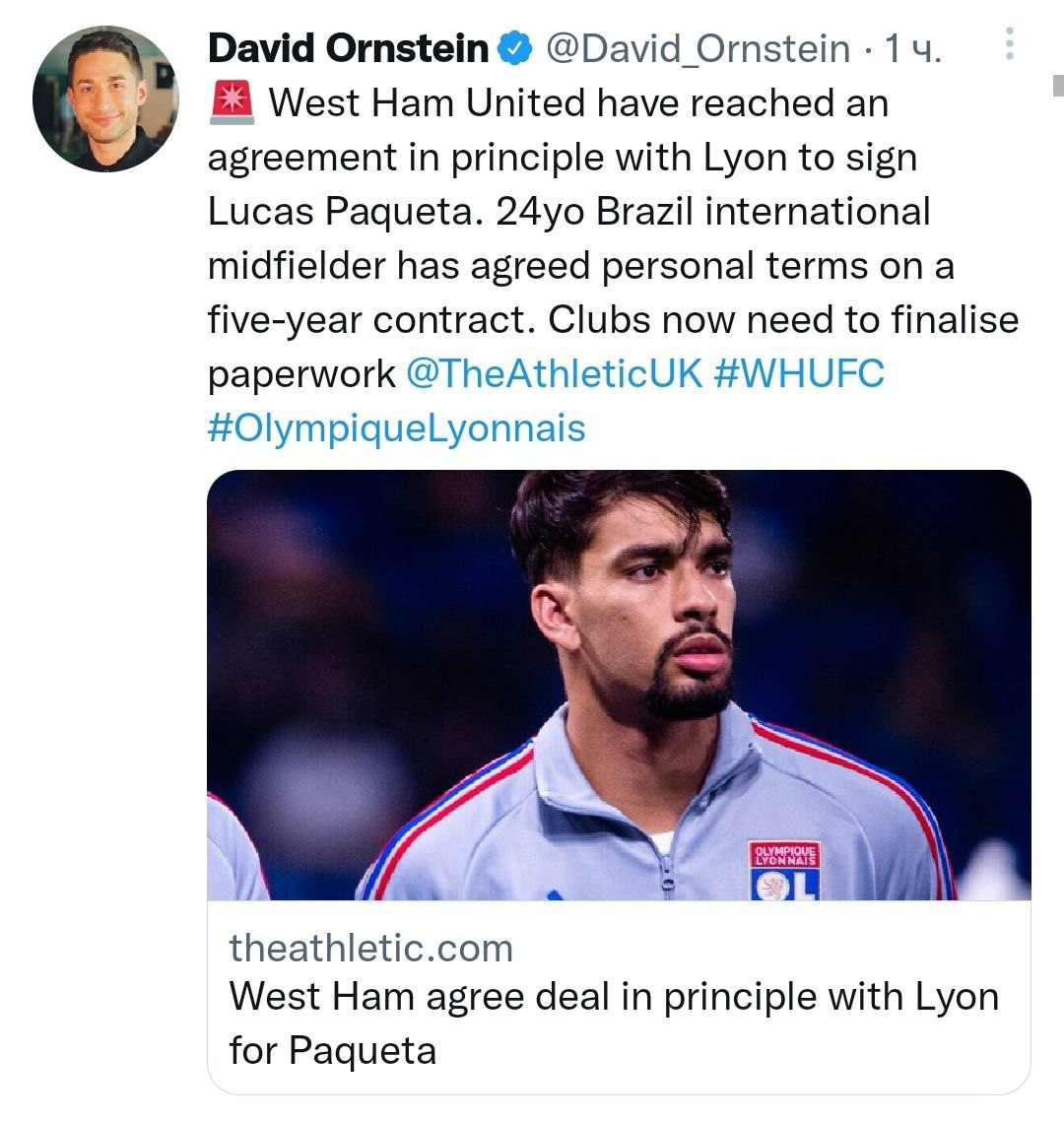Click the David Ornstein display name
This screenshot has height=1121, width=1064.
coord(348,48)
